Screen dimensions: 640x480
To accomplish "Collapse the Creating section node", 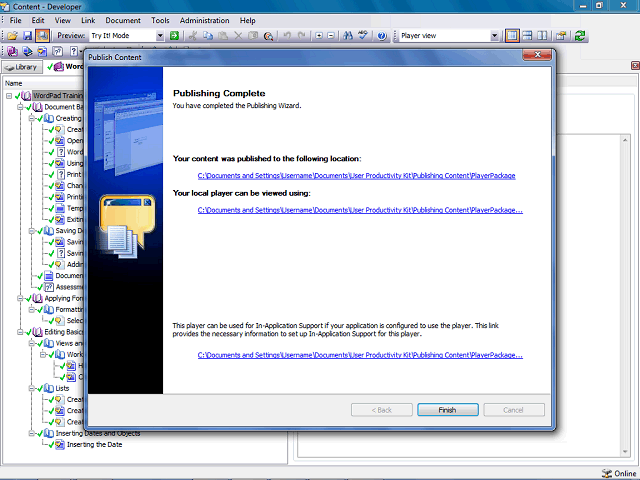I will pos(31,118).
